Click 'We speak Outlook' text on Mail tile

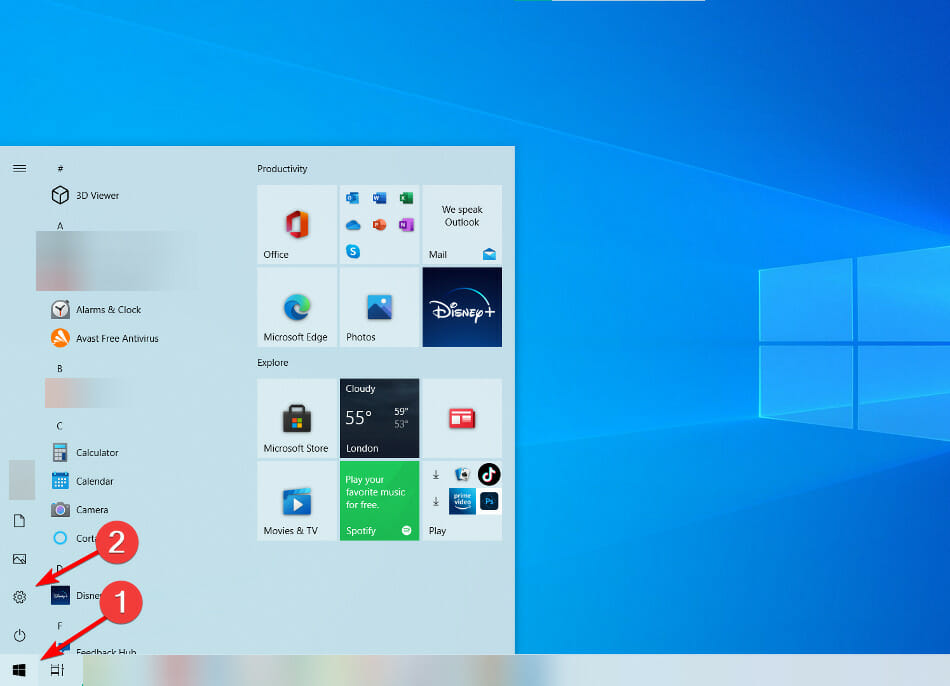(462, 216)
